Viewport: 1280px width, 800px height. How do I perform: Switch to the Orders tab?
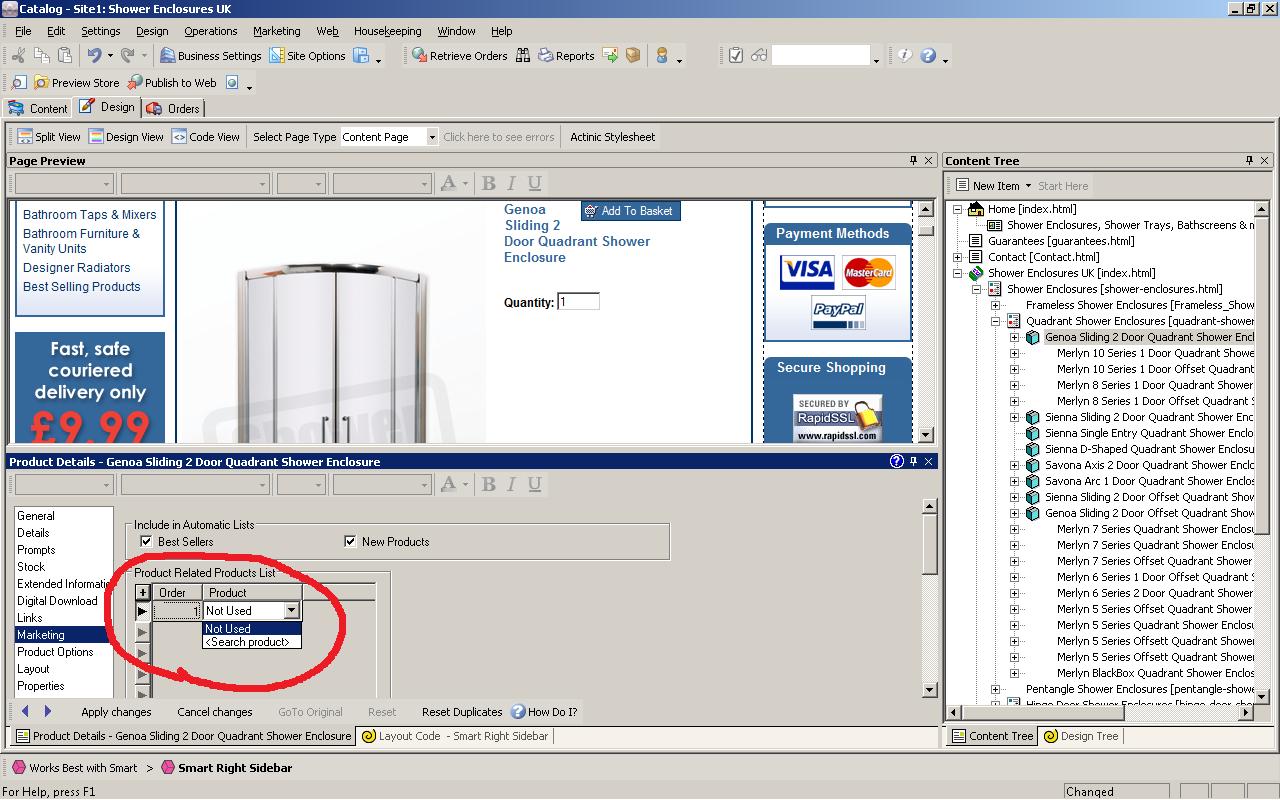173,108
